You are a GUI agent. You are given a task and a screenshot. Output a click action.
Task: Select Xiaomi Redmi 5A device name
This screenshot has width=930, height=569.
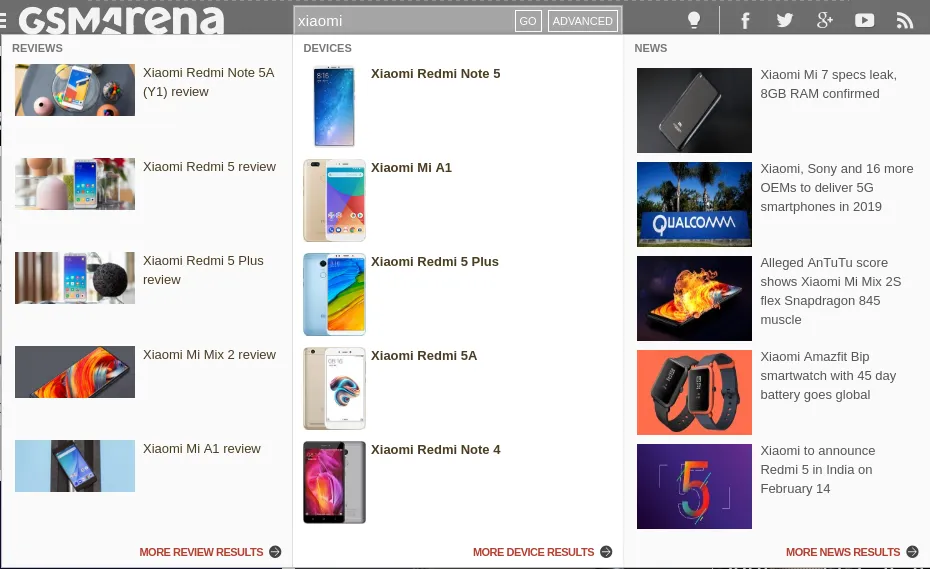(x=423, y=355)
